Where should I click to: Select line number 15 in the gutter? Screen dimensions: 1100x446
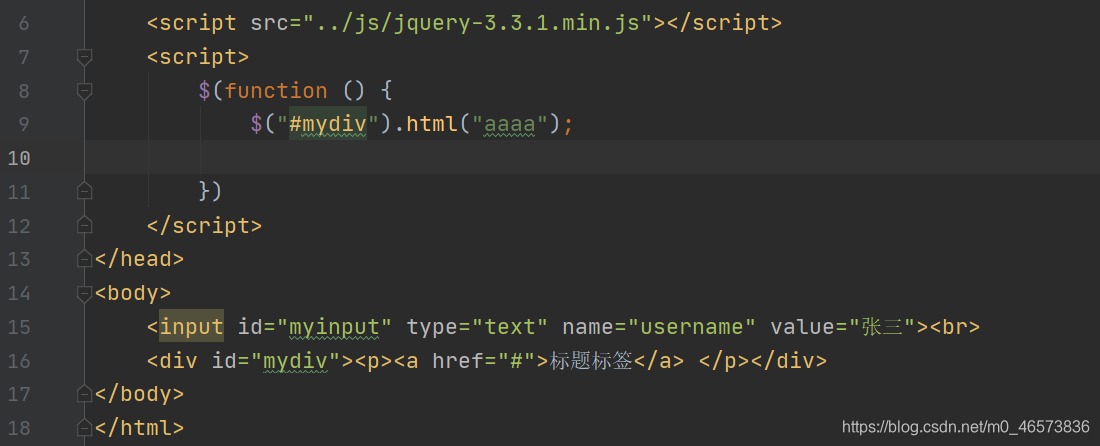(x=19, y=326)
